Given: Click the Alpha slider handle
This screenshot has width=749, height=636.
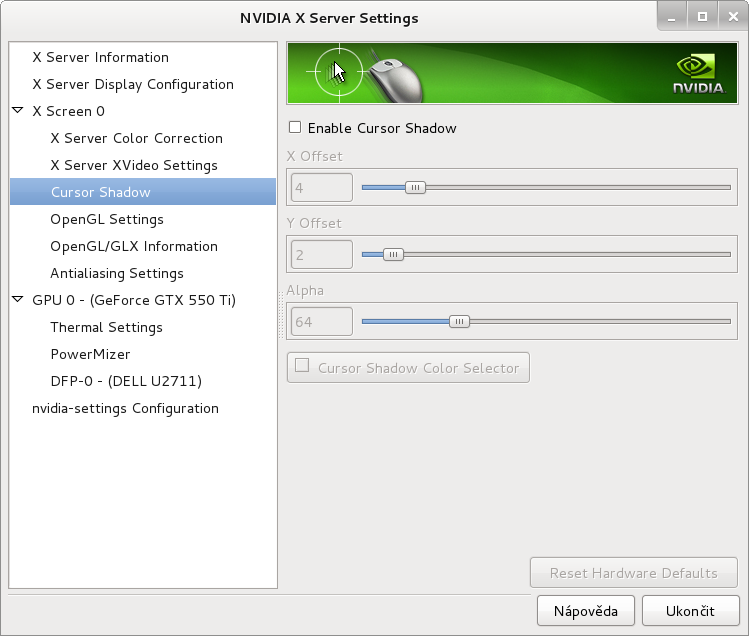Looking at the screenshot, I should click(x=459, y=321).
